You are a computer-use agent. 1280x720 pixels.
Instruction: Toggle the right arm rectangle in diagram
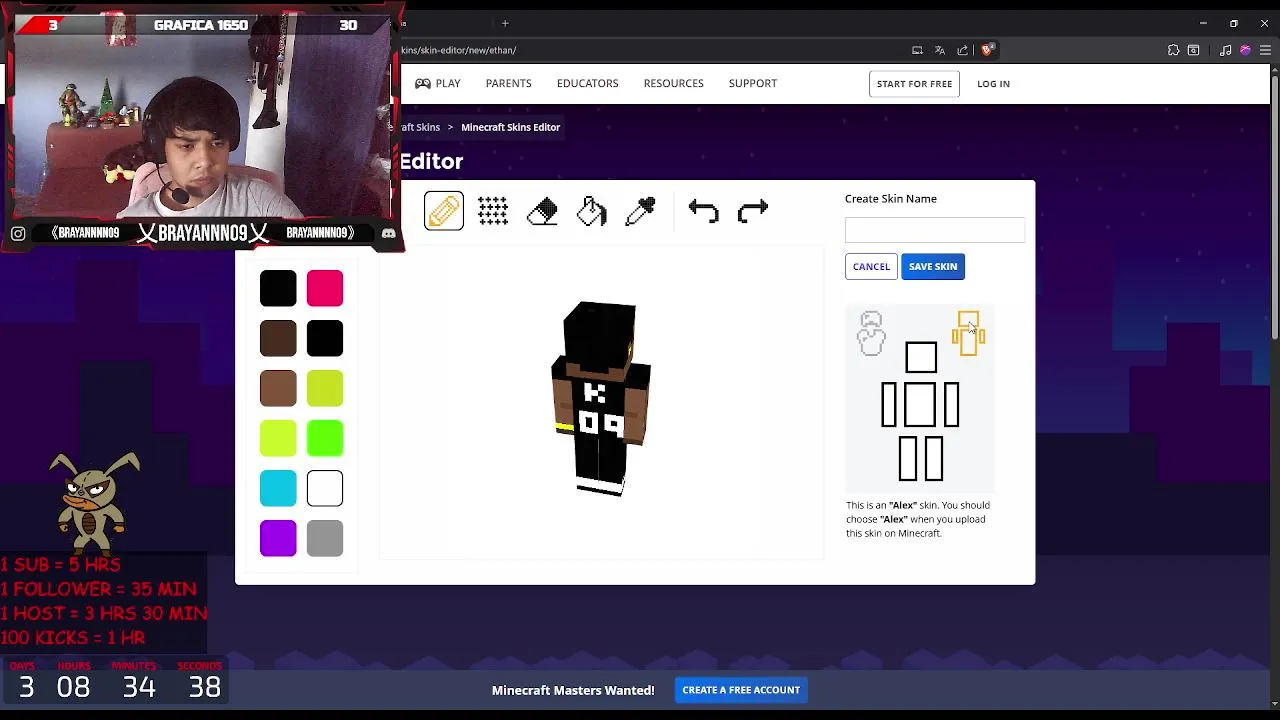(951, 405)
